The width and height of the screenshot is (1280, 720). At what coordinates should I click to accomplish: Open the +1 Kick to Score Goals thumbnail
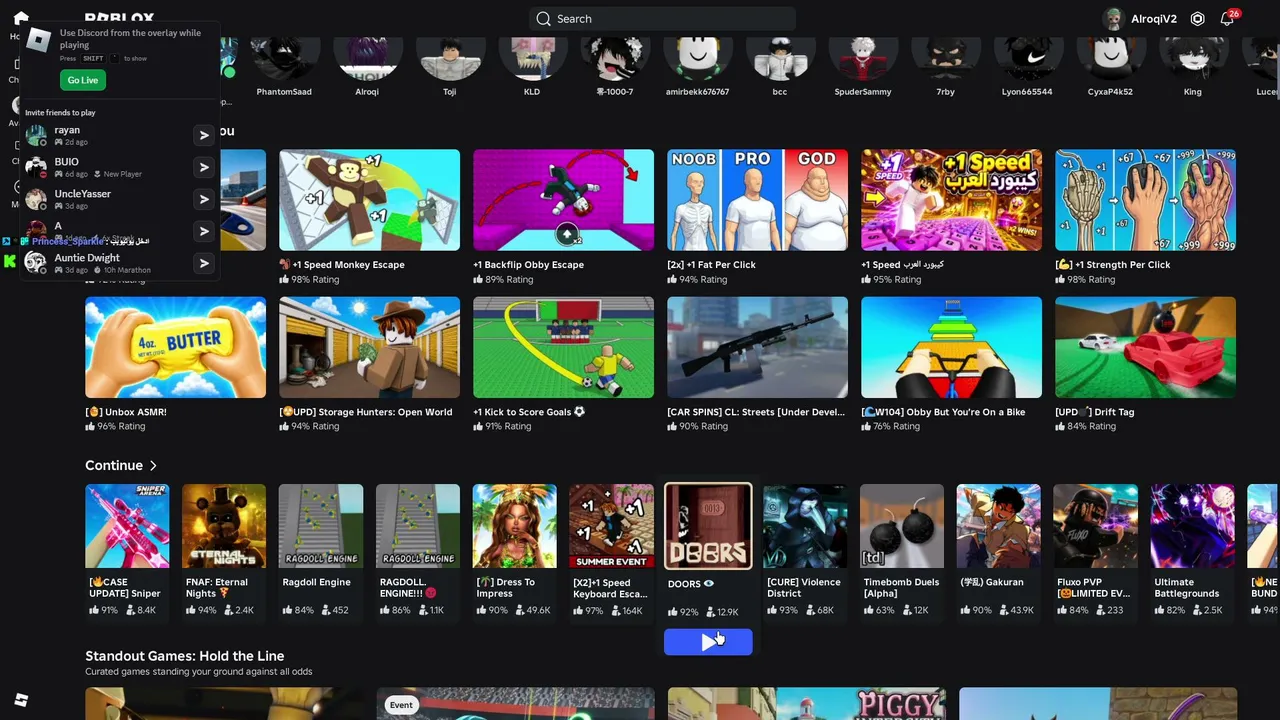[563, 347]
